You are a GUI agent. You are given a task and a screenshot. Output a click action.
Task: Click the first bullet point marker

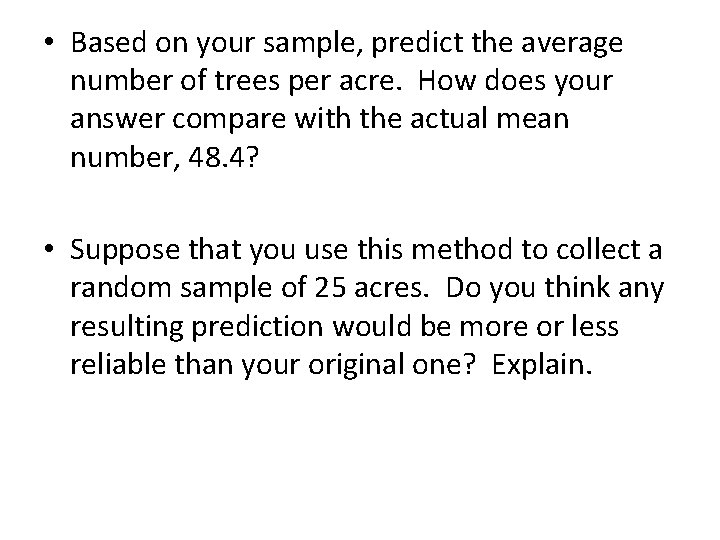[49, 42]
